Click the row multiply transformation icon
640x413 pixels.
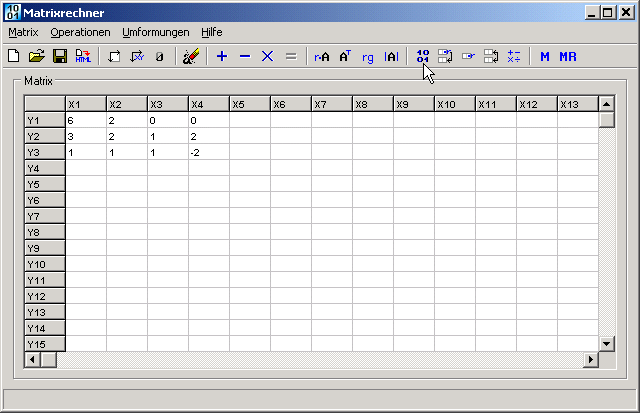pos(468,56)
